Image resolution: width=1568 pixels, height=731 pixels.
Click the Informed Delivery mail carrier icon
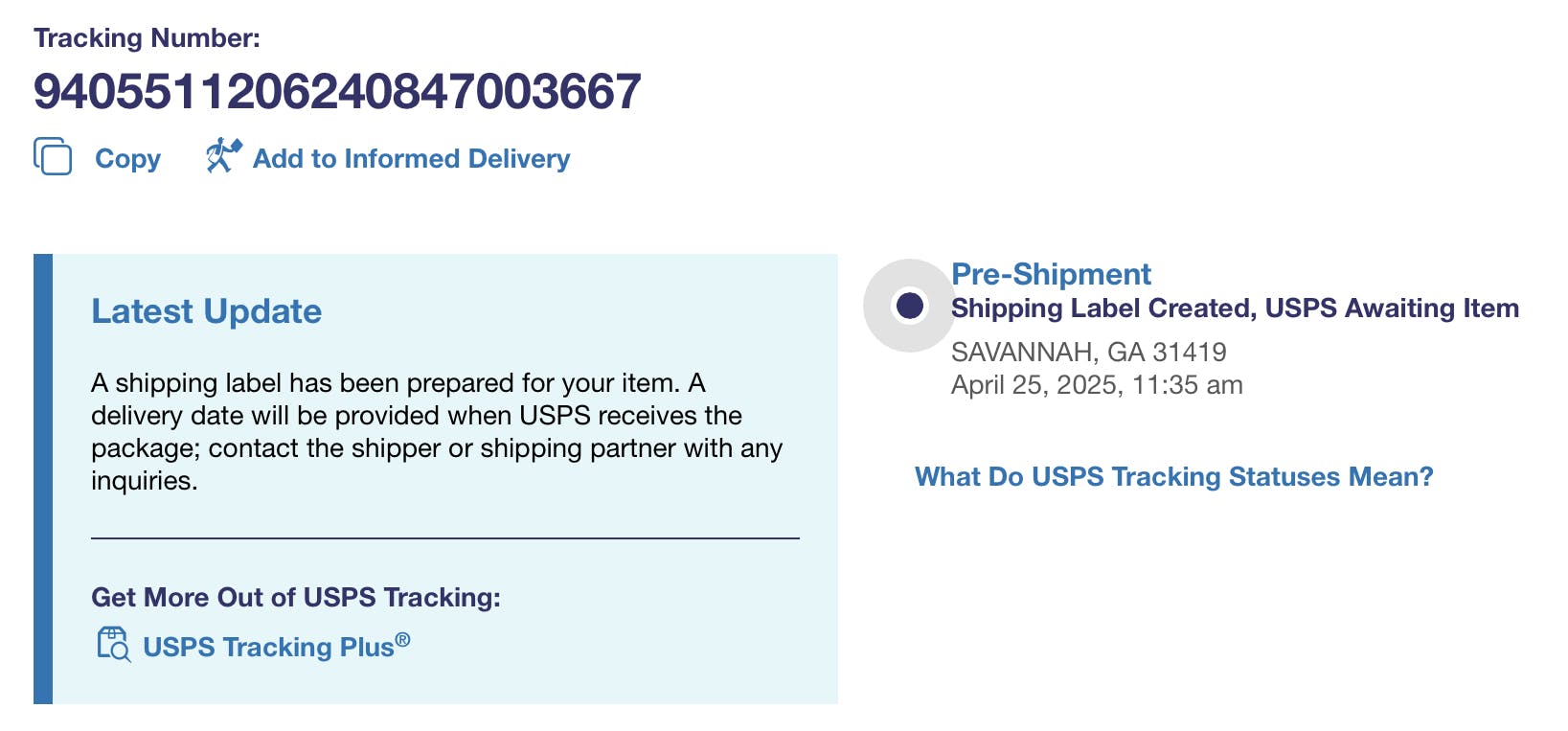pos(222,155)
